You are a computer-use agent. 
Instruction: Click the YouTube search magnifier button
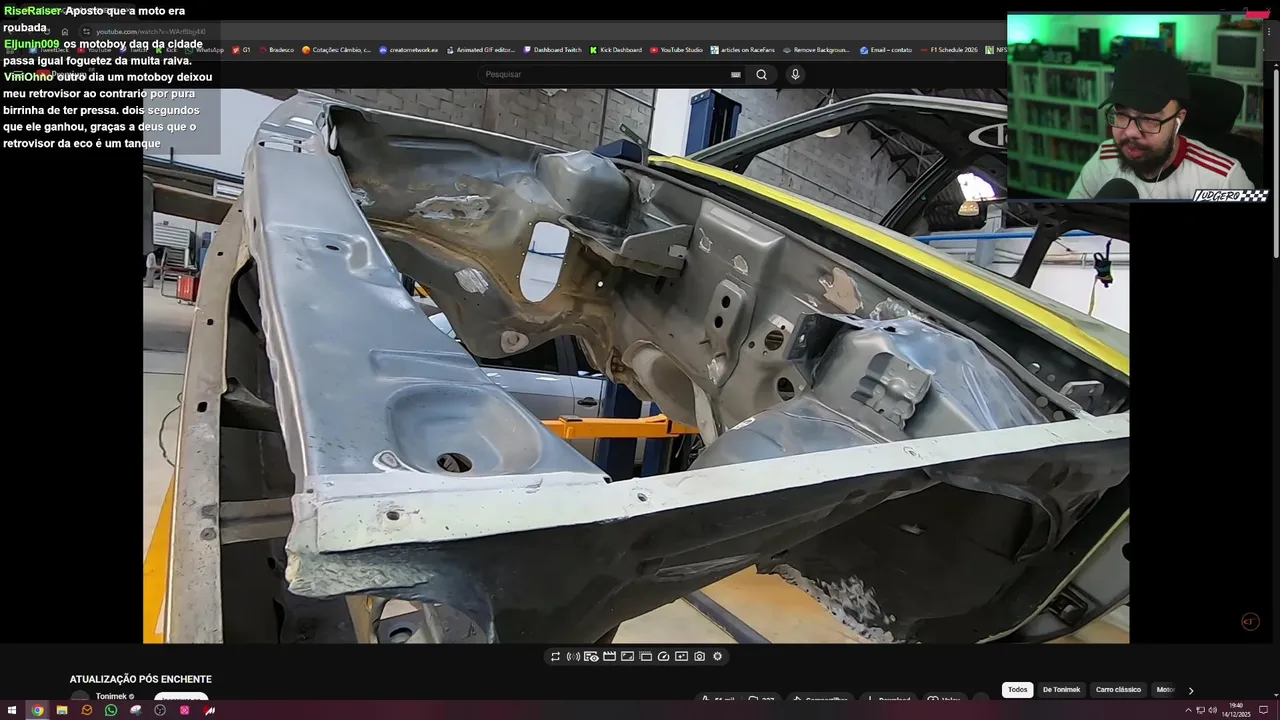[761, 74]
